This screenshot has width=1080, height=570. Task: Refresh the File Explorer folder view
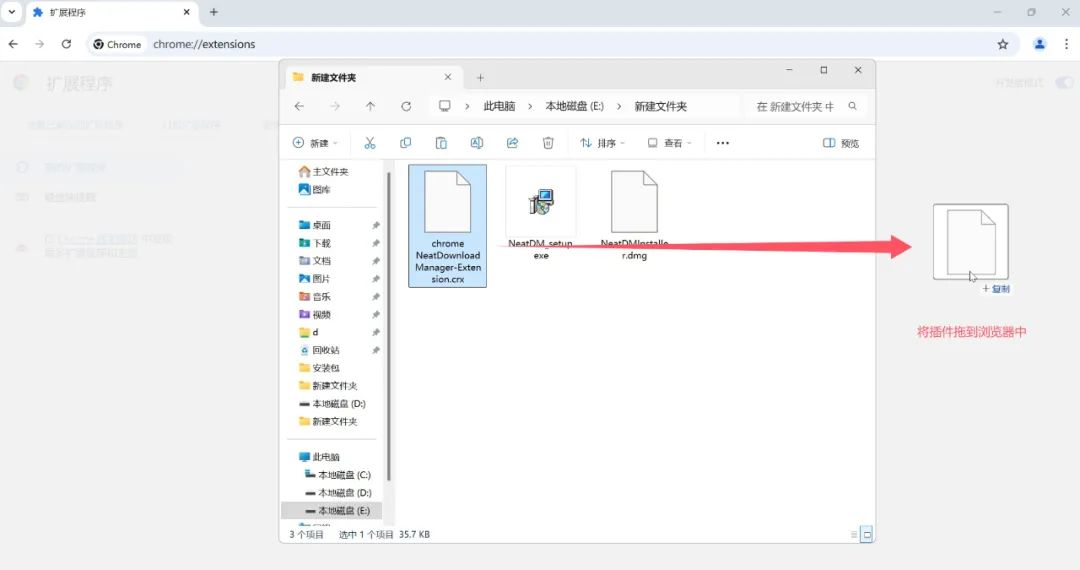click(406, 106)
